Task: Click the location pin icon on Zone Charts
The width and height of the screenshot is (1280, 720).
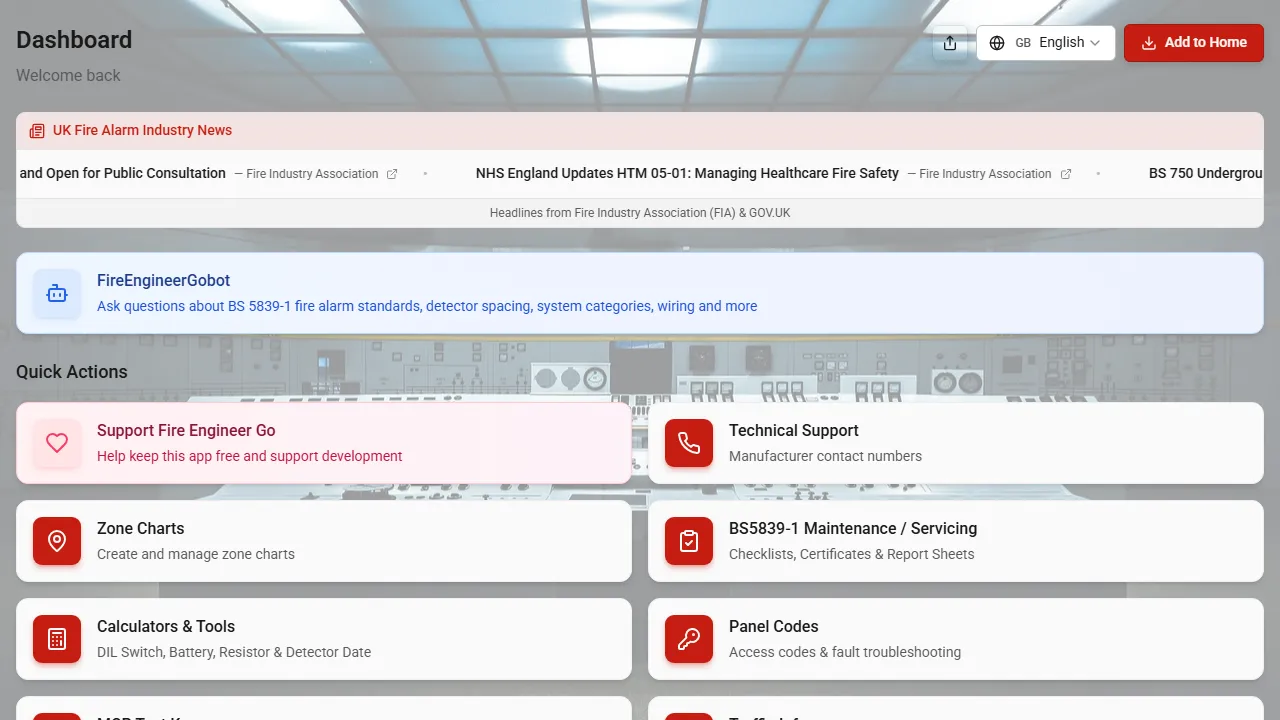Action: tap(57, 541)
